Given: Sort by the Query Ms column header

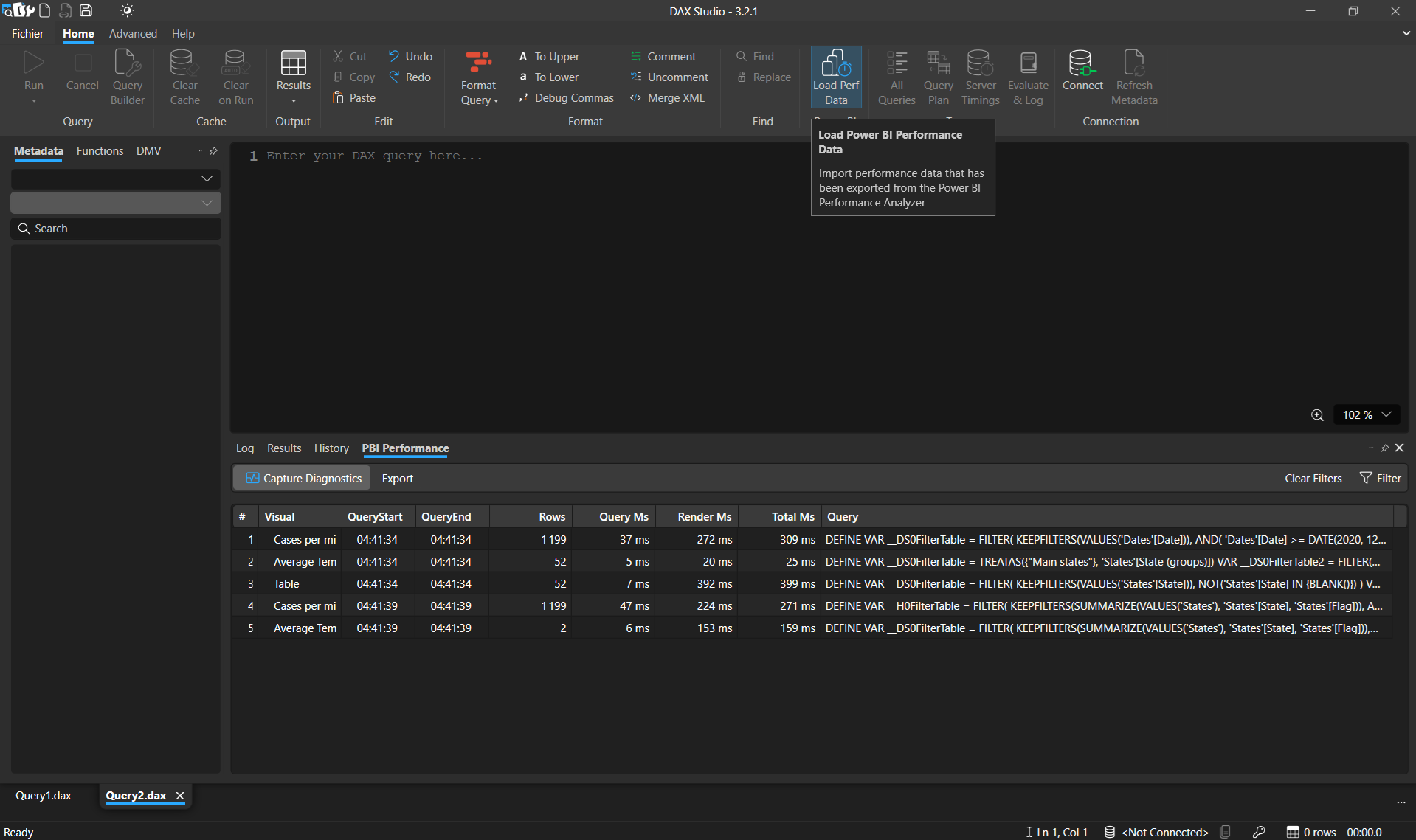Looking at the screenshot, I should coord(614,516).
